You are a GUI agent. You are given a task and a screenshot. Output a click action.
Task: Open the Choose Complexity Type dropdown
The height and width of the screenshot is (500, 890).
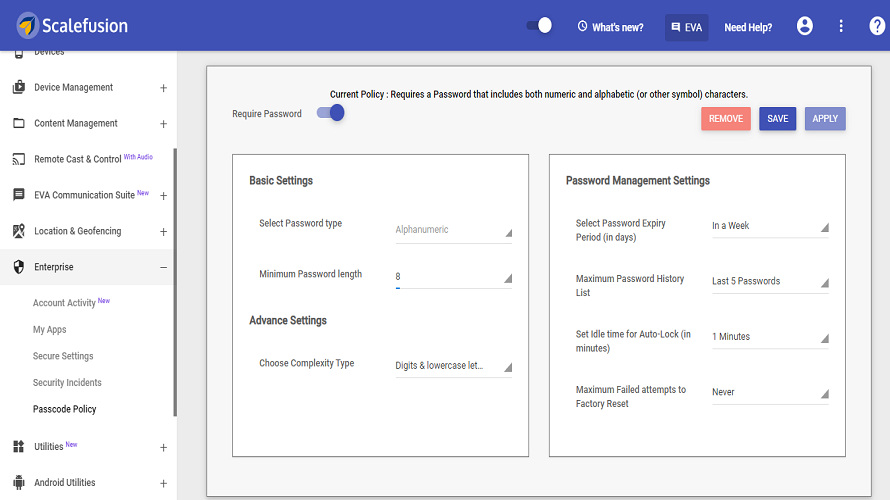[453, 366]
